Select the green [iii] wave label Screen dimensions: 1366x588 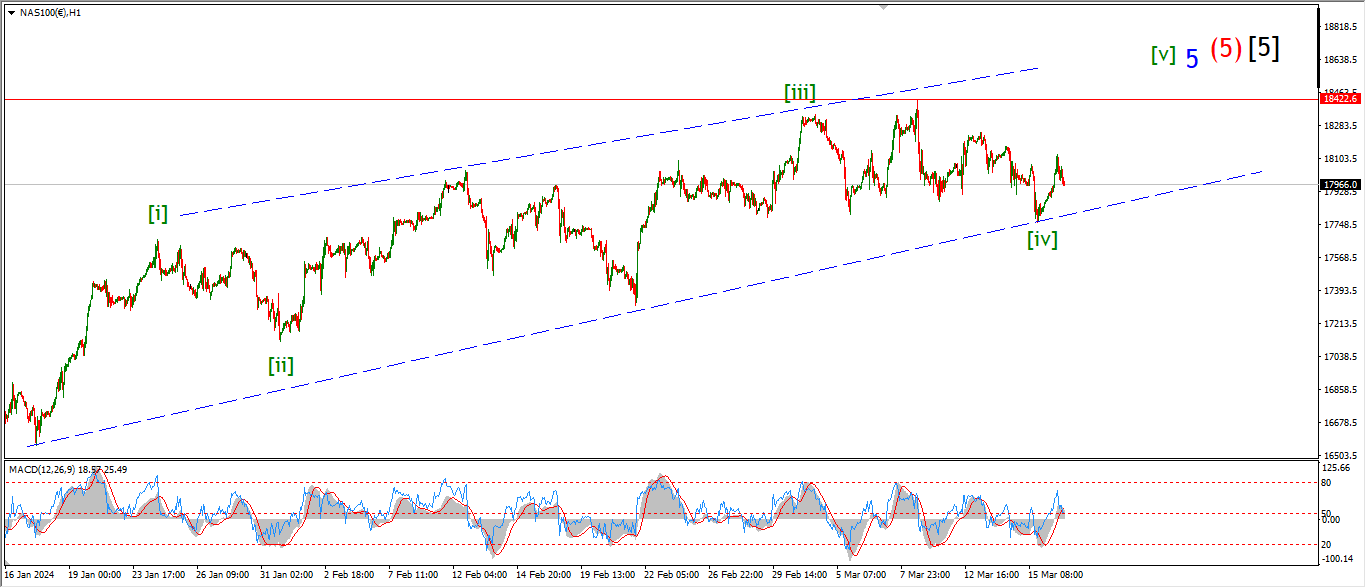(799, 93)
